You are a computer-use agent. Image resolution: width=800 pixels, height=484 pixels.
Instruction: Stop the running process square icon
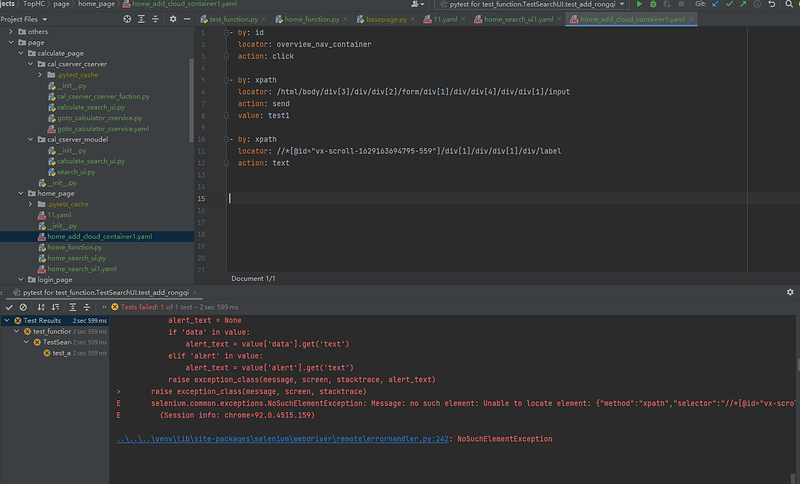tap(681, 4)
